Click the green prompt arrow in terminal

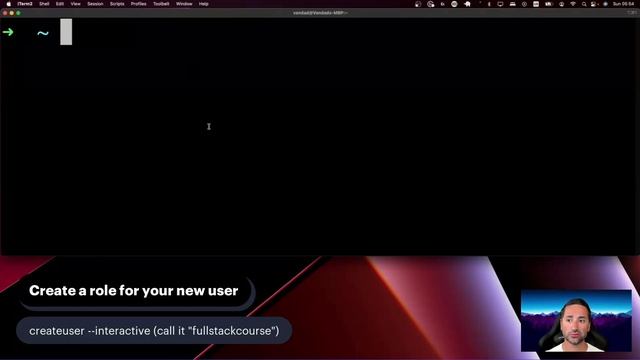click(8, 32)
